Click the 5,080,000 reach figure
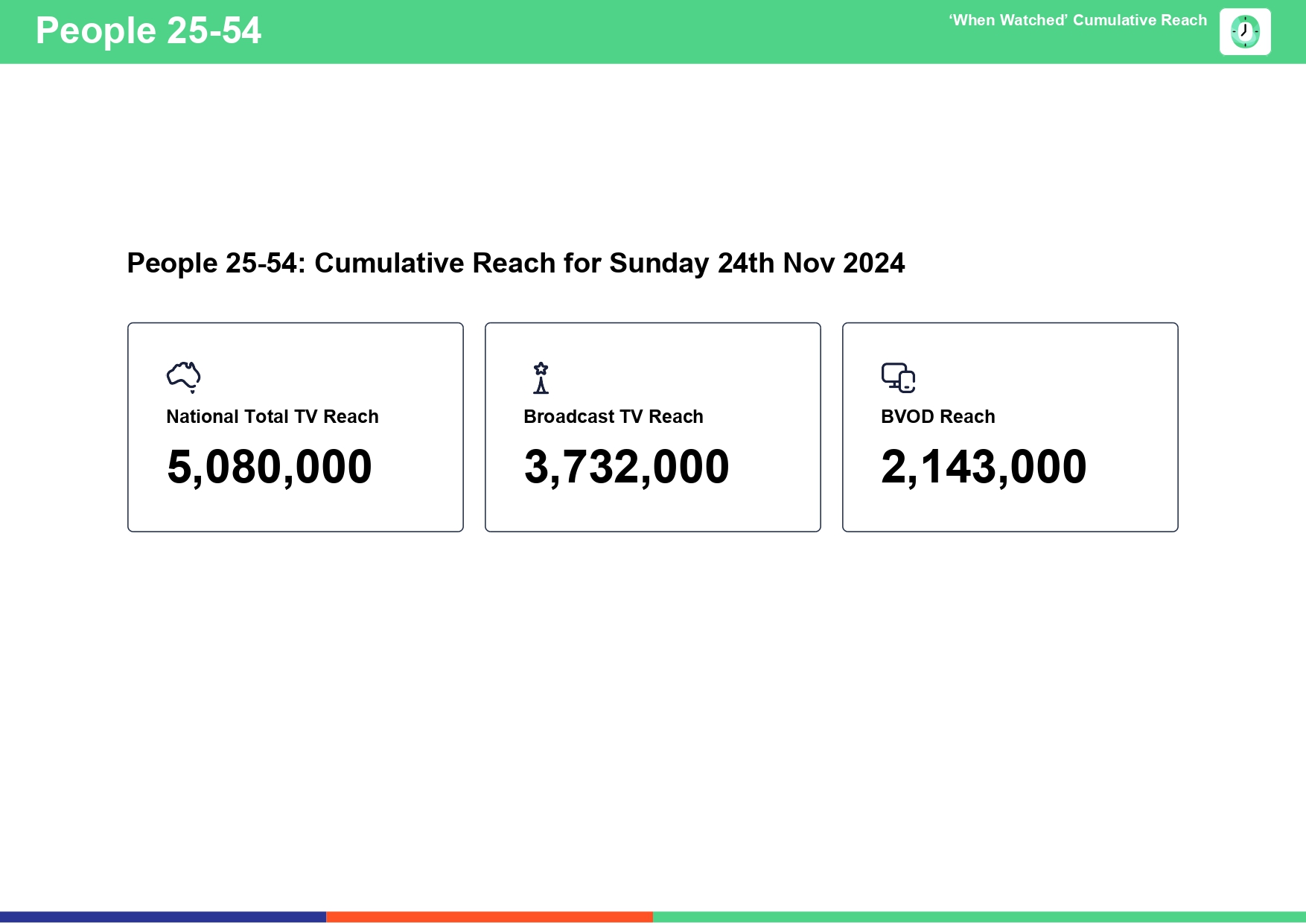This screenshot has width=1306, height=924. click(269, 465)
